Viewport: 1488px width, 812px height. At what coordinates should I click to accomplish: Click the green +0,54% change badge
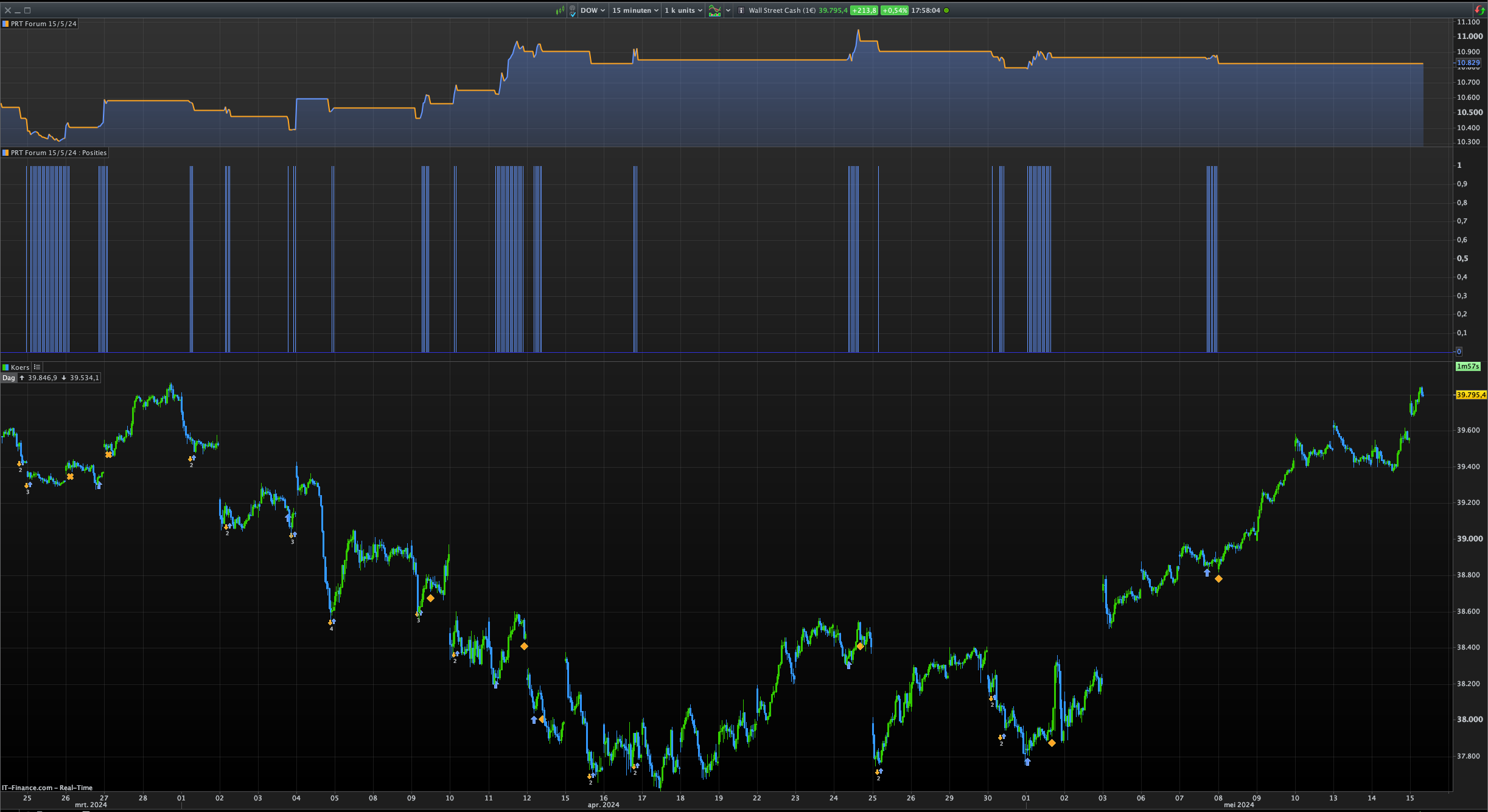(x=894, y=10)
